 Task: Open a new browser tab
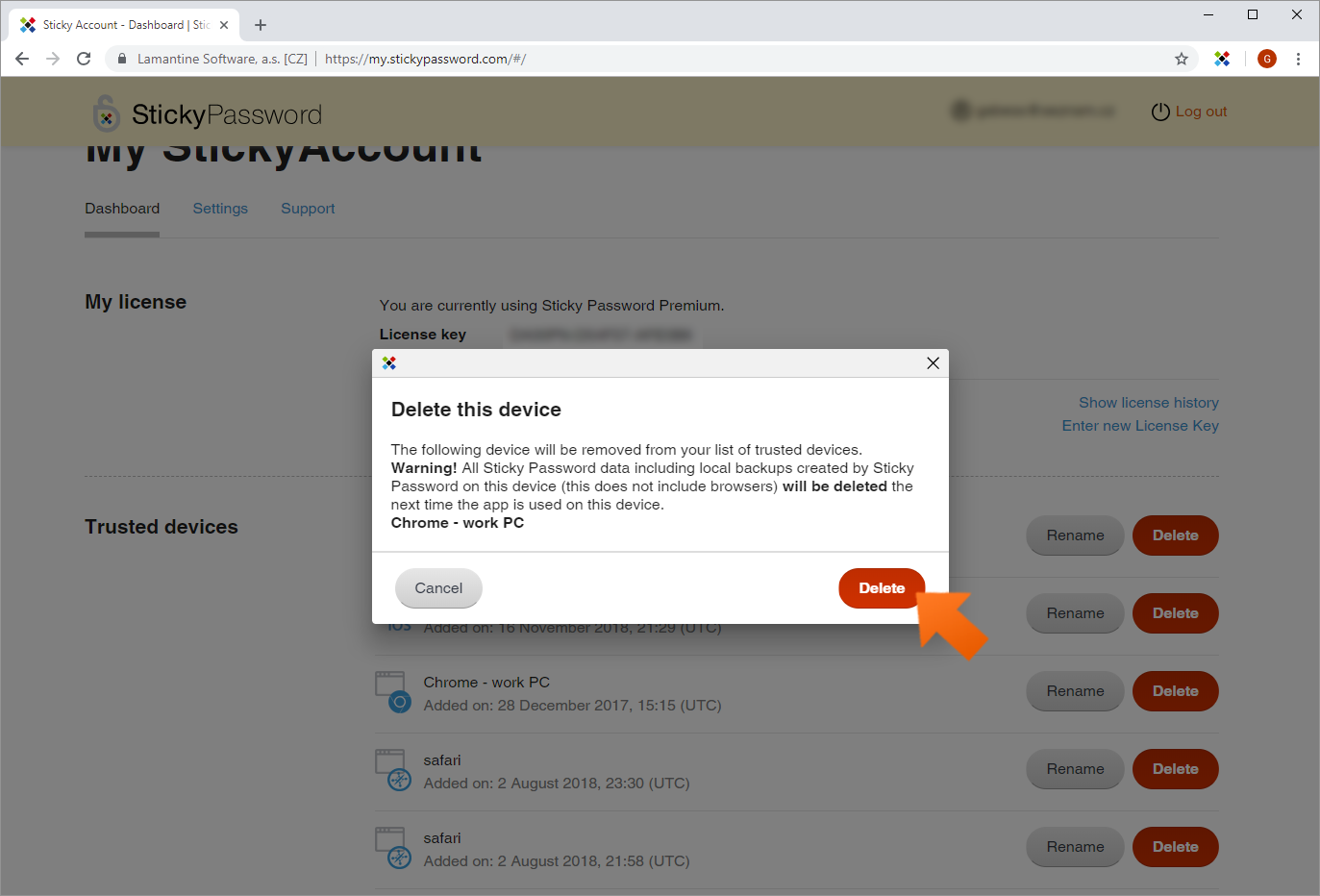coord(261,25)
